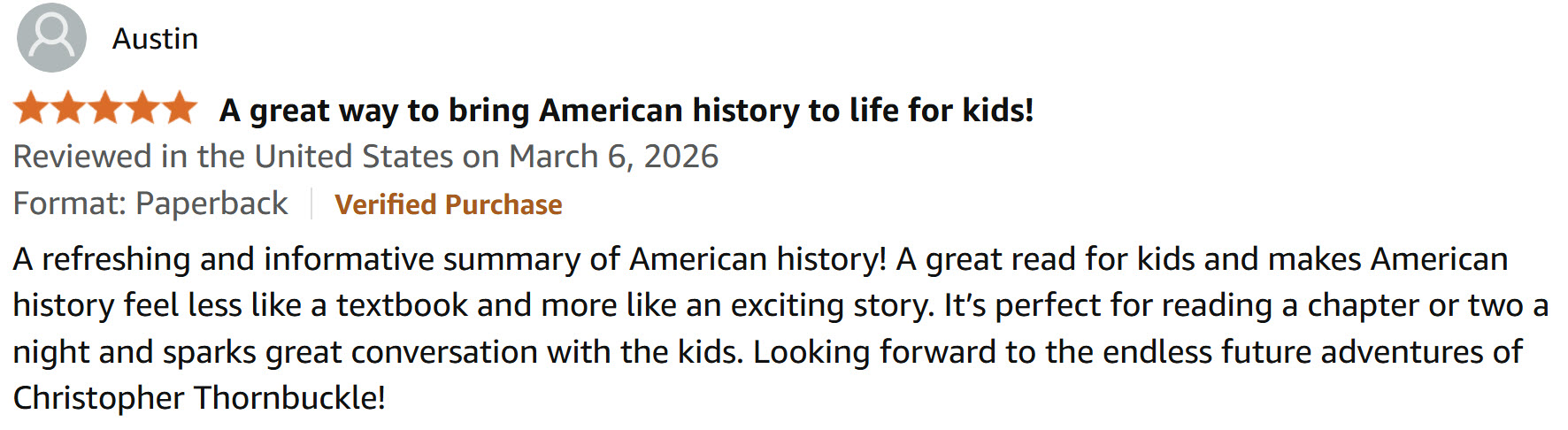Click the line starting "history feel less like a textbook"

pyautogui.click(x=473, y=305)
